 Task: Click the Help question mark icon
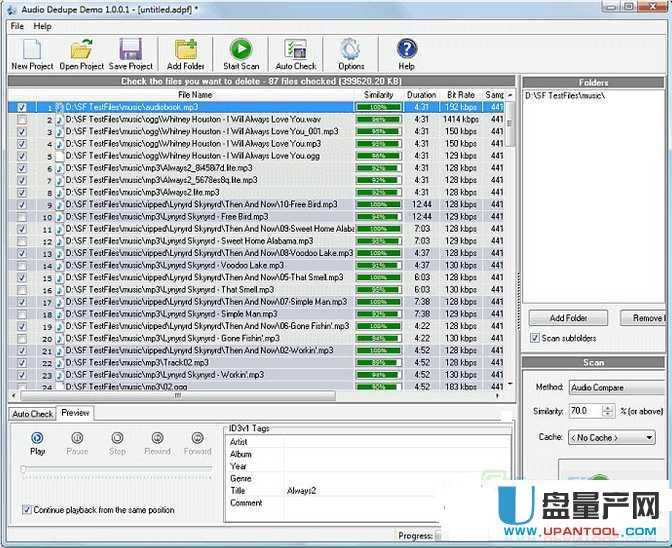click(406, 51)
